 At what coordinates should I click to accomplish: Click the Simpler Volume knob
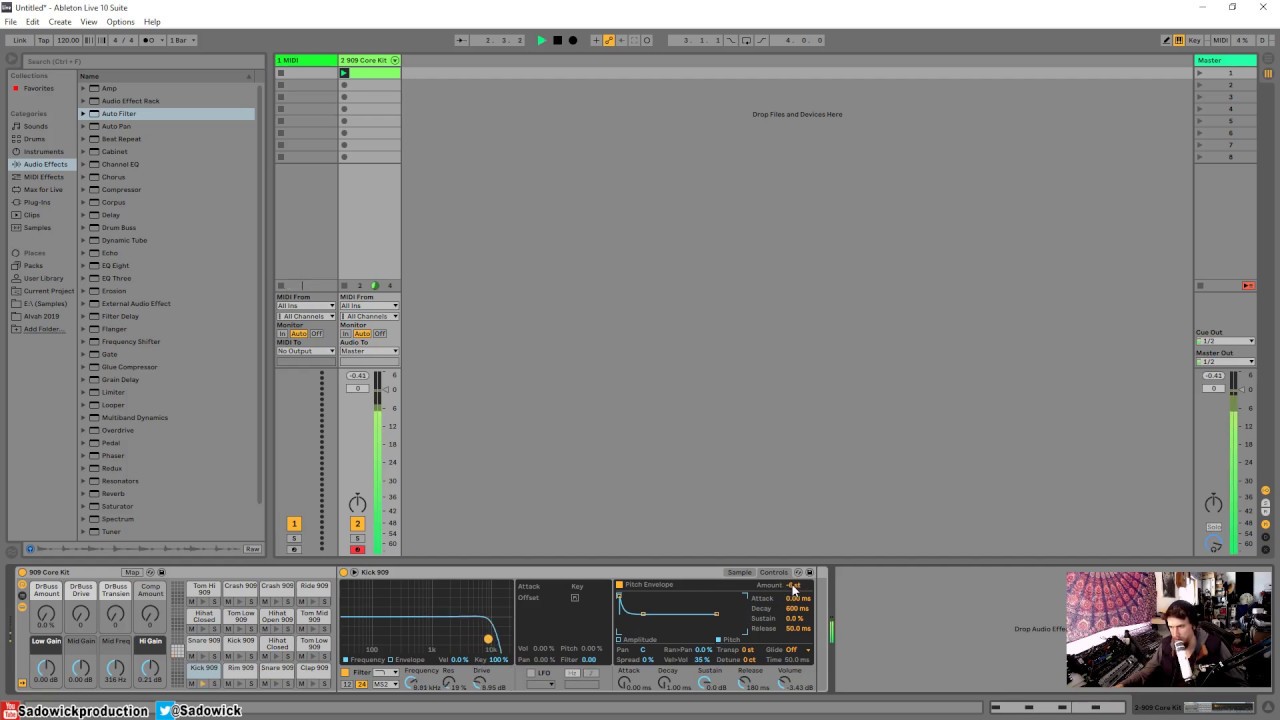click(x=785, y=683)
